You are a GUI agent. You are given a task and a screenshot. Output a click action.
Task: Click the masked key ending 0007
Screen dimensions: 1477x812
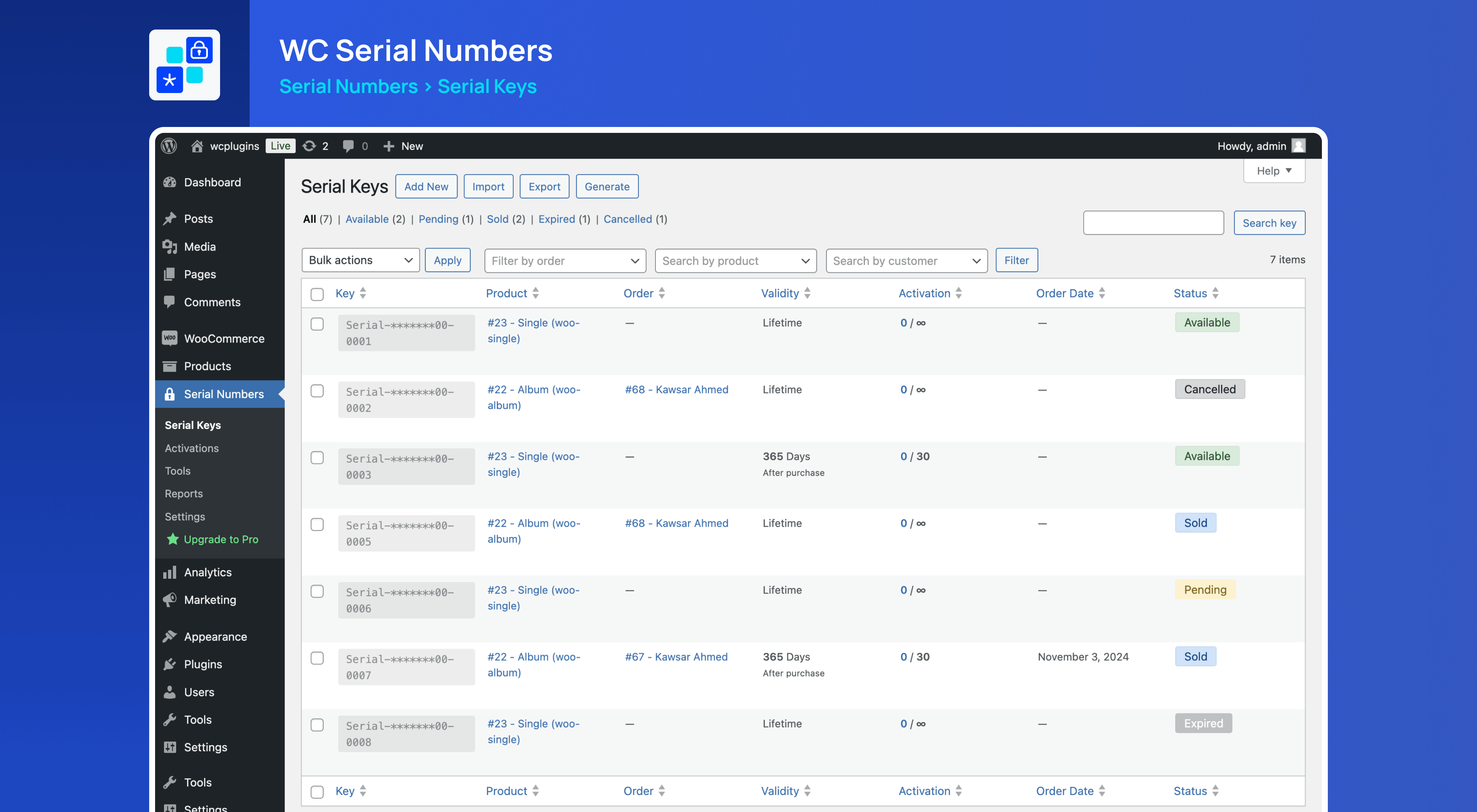(407, 667)
